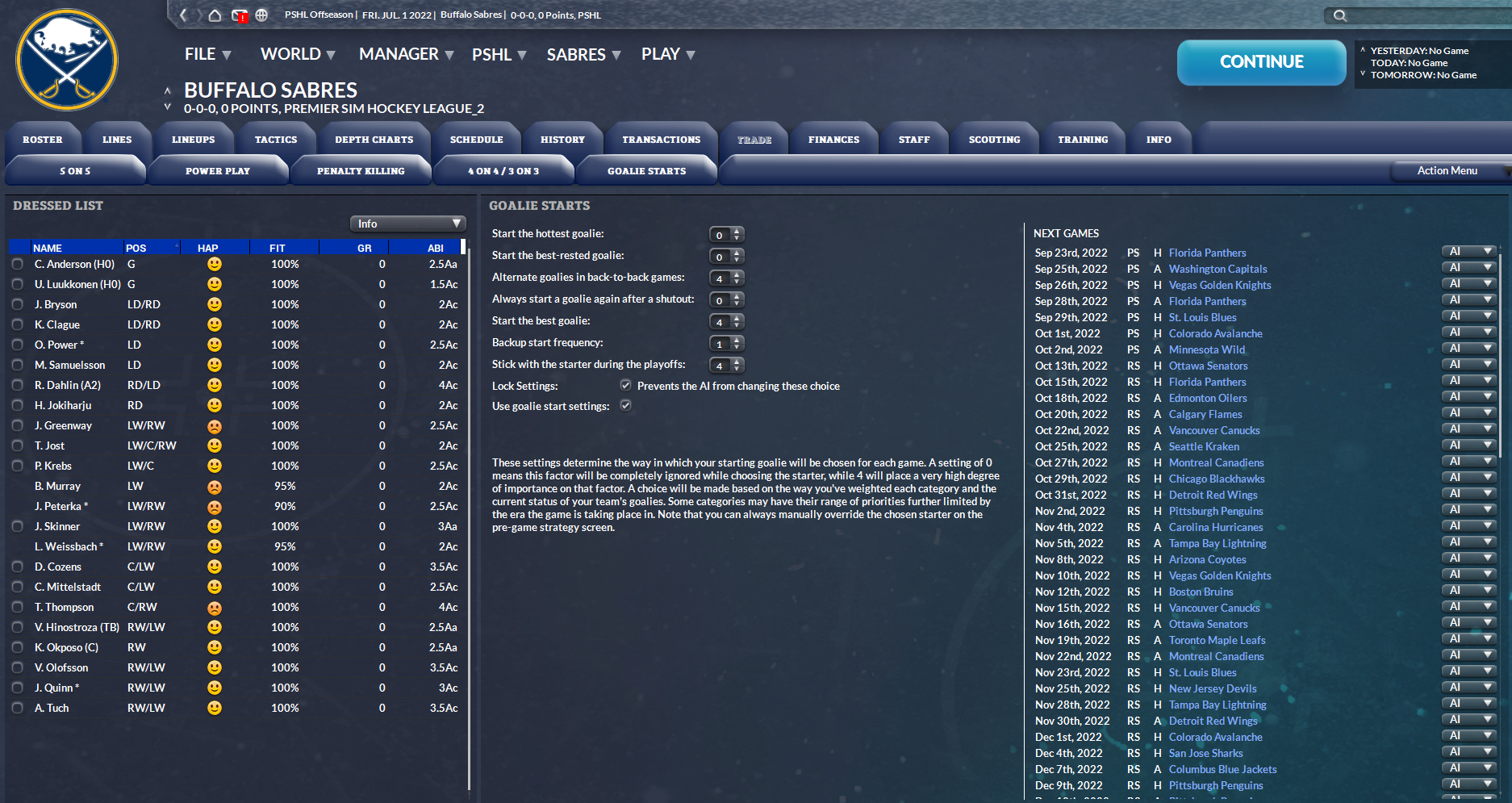Open the Columbus Blue Jackets link
Image resolution: width=1512 pixels, height=803 pixels.
tap(1222, 769)
